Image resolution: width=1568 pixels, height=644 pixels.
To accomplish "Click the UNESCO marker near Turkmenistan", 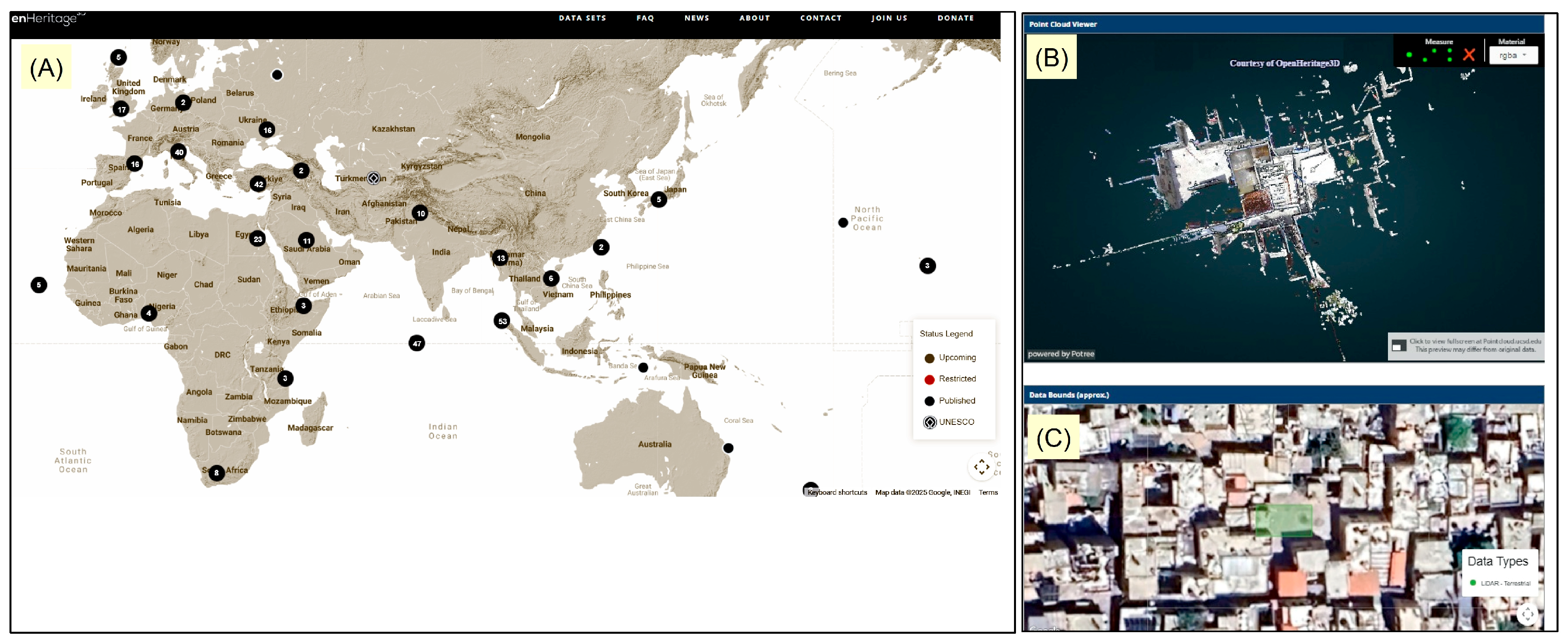I will [x=374, y=178].
